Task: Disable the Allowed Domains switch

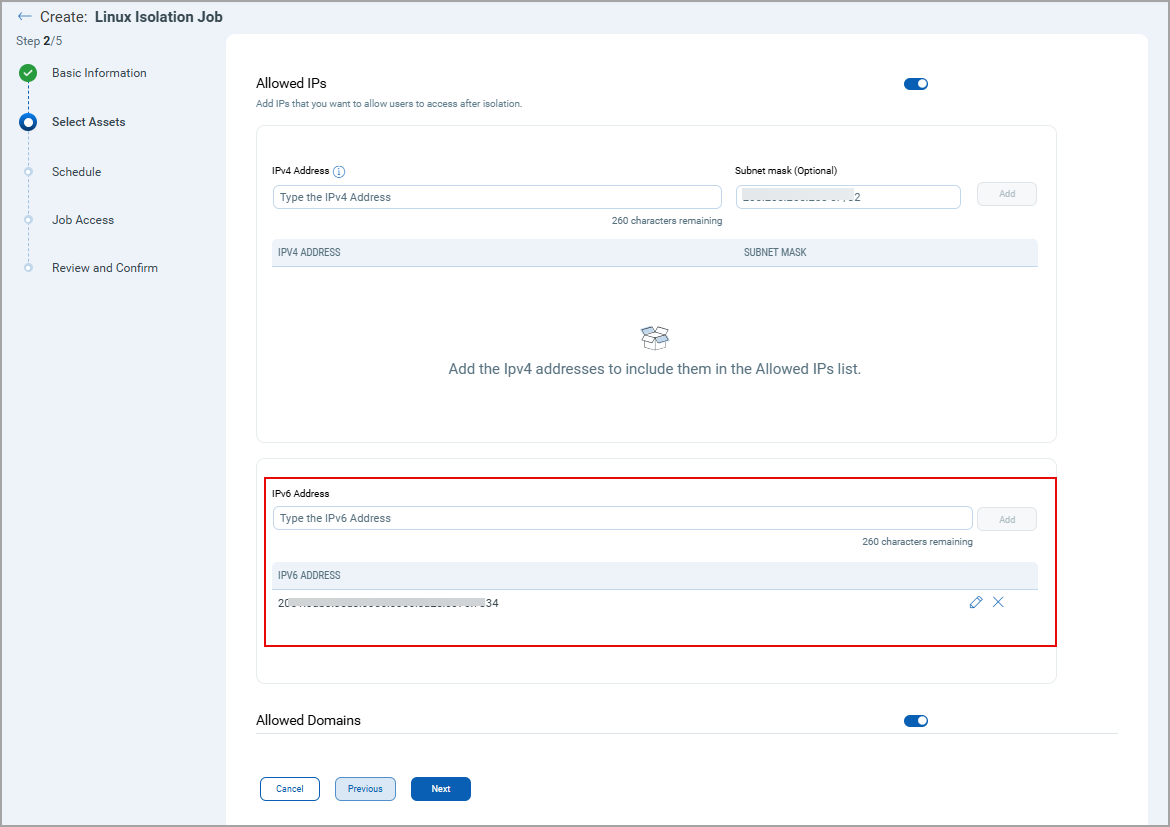Action: (915, 721)
